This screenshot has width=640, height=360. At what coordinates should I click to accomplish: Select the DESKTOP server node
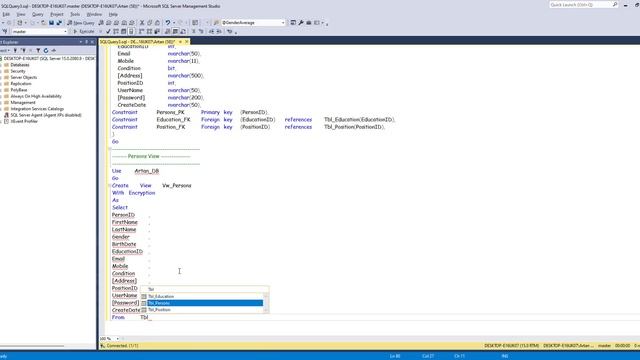(49, 59)
